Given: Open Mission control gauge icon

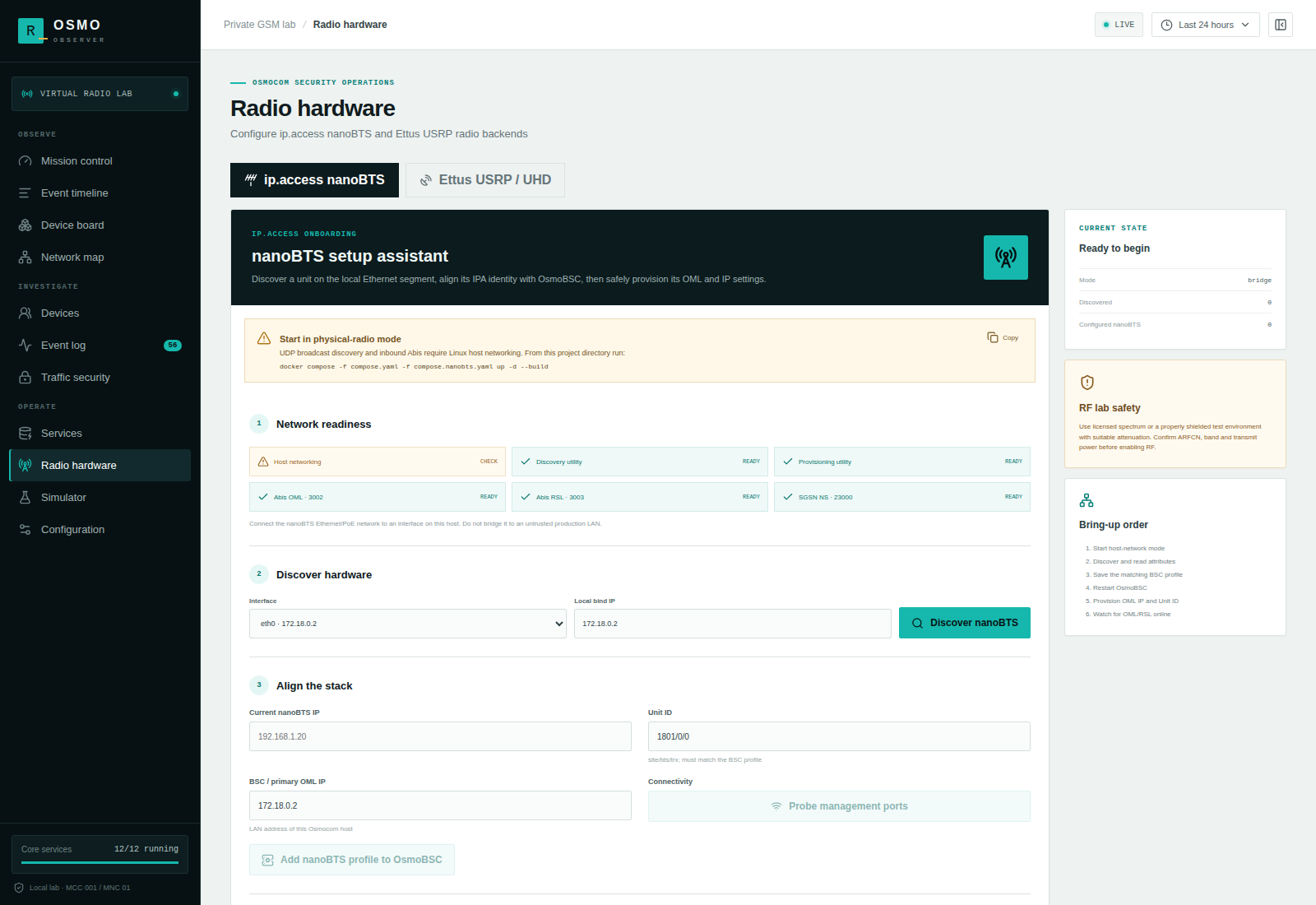Looking at the screenshot, I should click(x=25, y=161).
